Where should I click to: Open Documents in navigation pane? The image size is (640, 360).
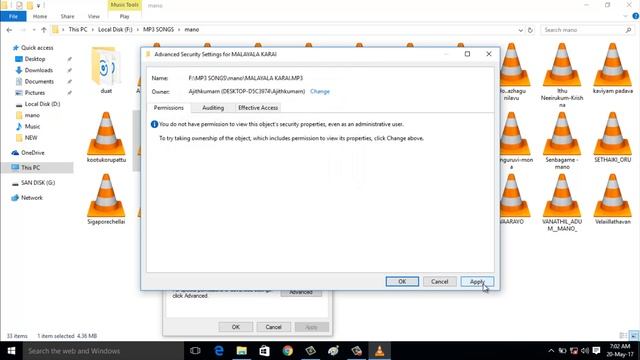click(x=39, y=82)
